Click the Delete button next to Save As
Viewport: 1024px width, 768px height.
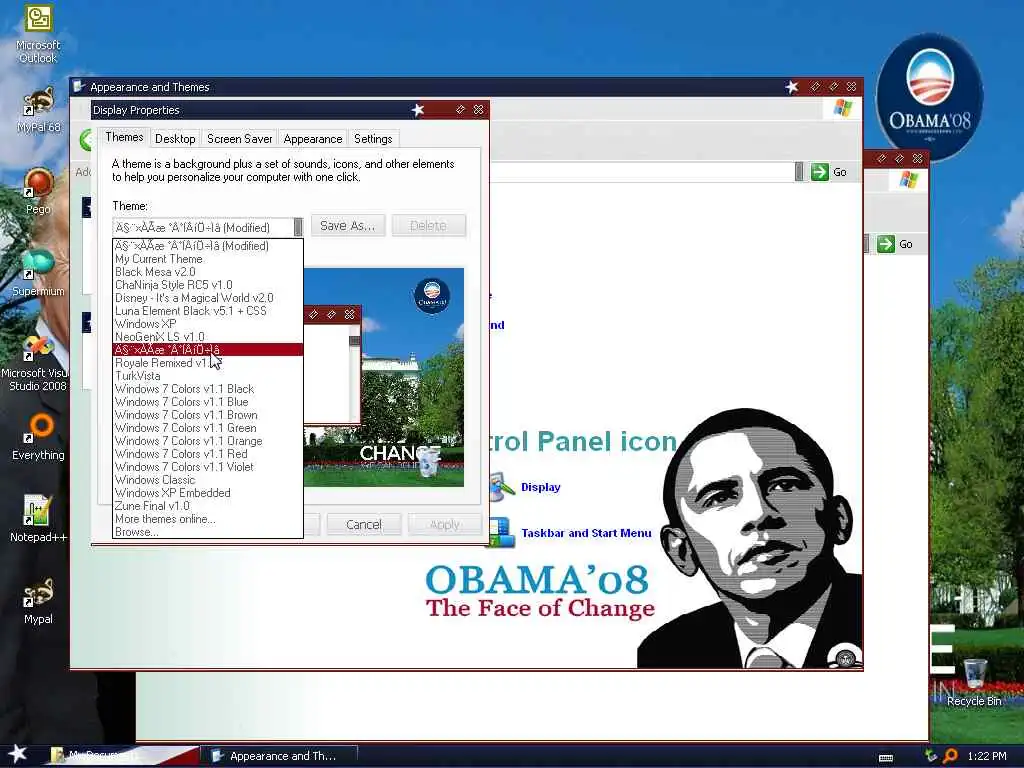pyautogui.click(x=428, y=226)
